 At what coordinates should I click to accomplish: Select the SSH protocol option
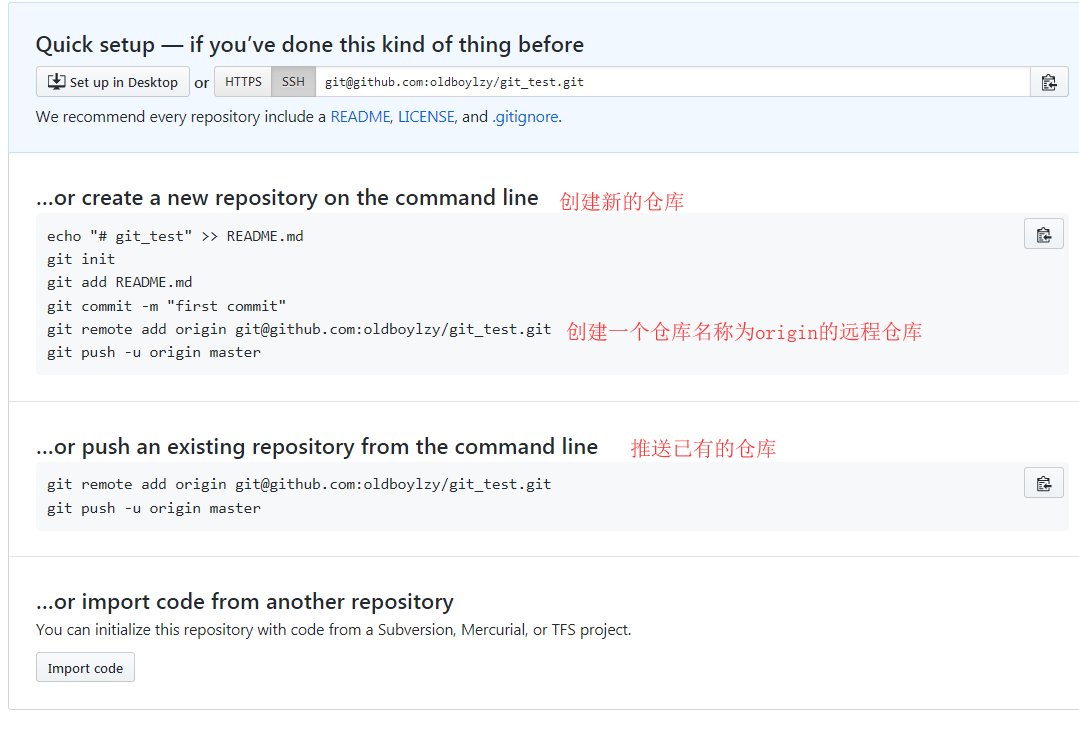coord(293,82)
